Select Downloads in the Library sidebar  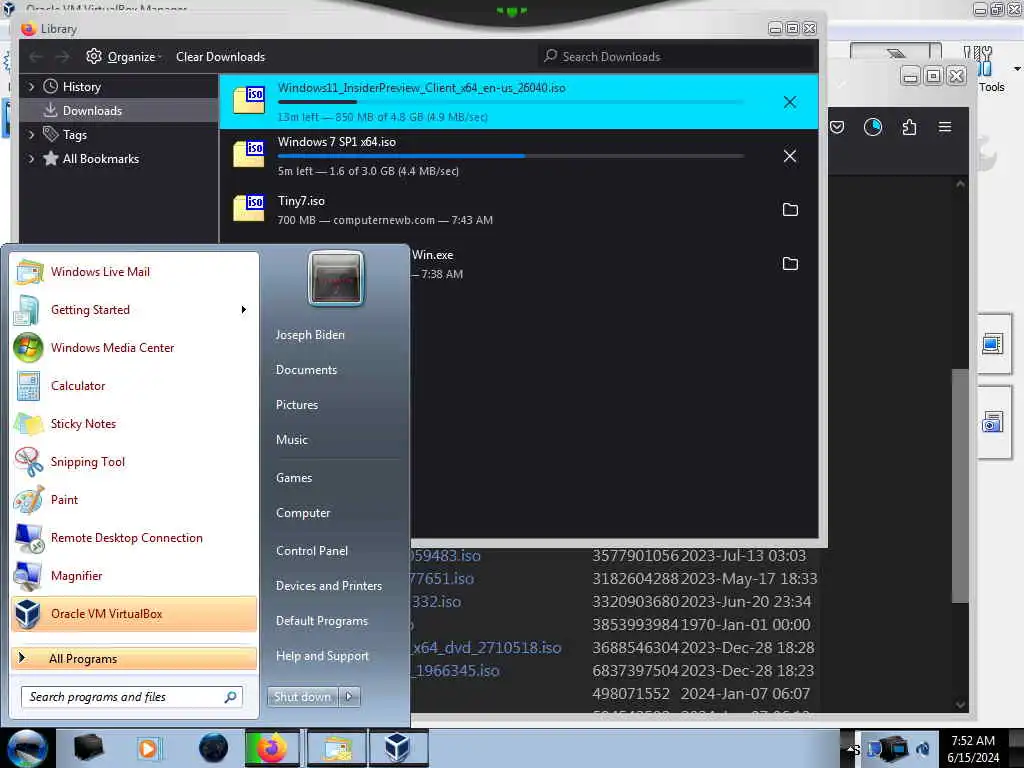[x=119, y=111]
